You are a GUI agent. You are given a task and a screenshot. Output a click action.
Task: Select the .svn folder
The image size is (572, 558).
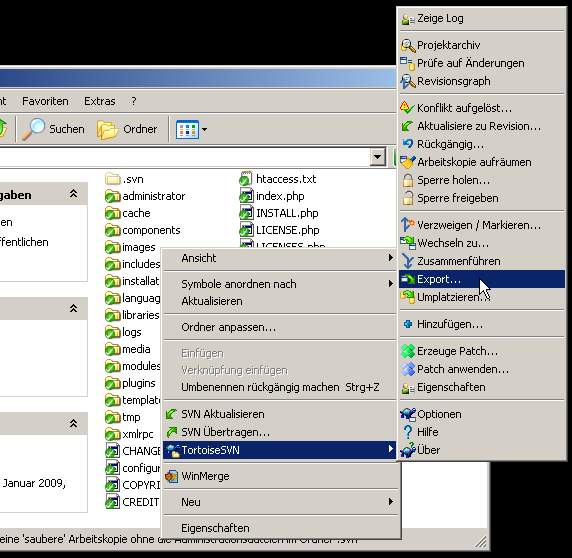pyautogui.click(x=124, y=179)
